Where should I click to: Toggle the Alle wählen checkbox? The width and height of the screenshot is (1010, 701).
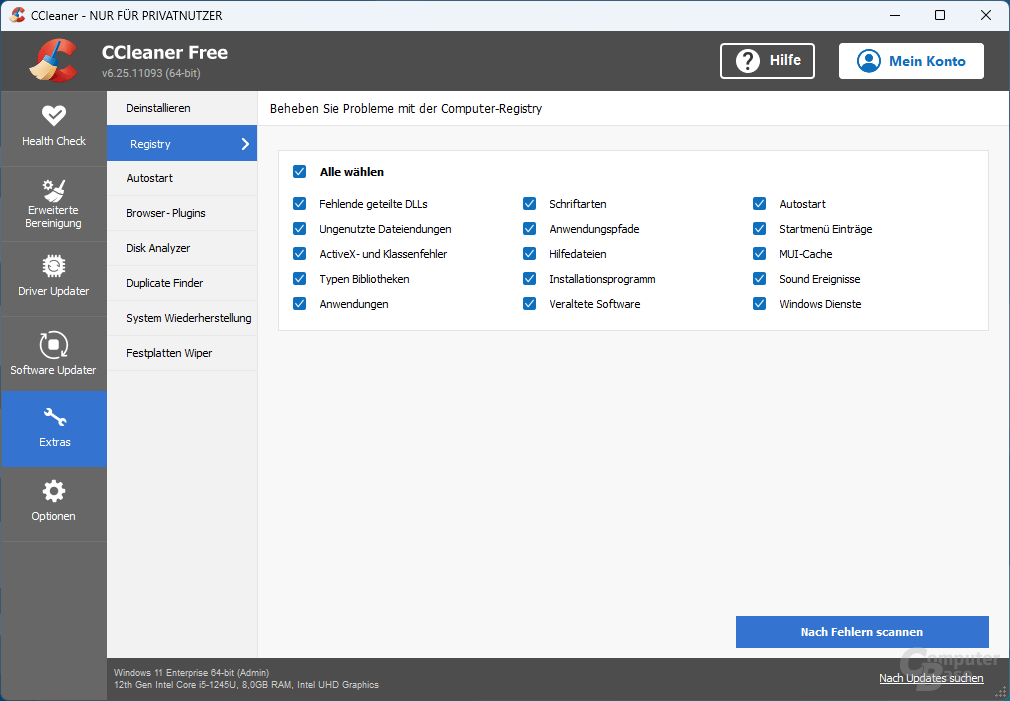300,171
